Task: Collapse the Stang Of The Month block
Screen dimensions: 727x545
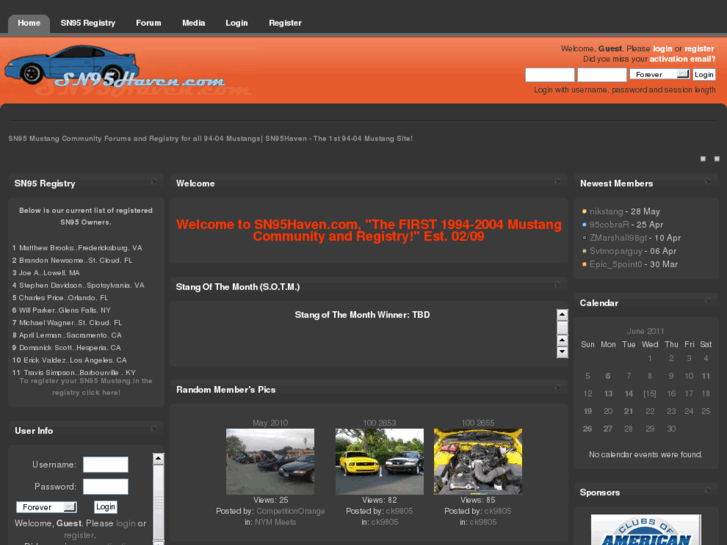Action: coord(558,285)
